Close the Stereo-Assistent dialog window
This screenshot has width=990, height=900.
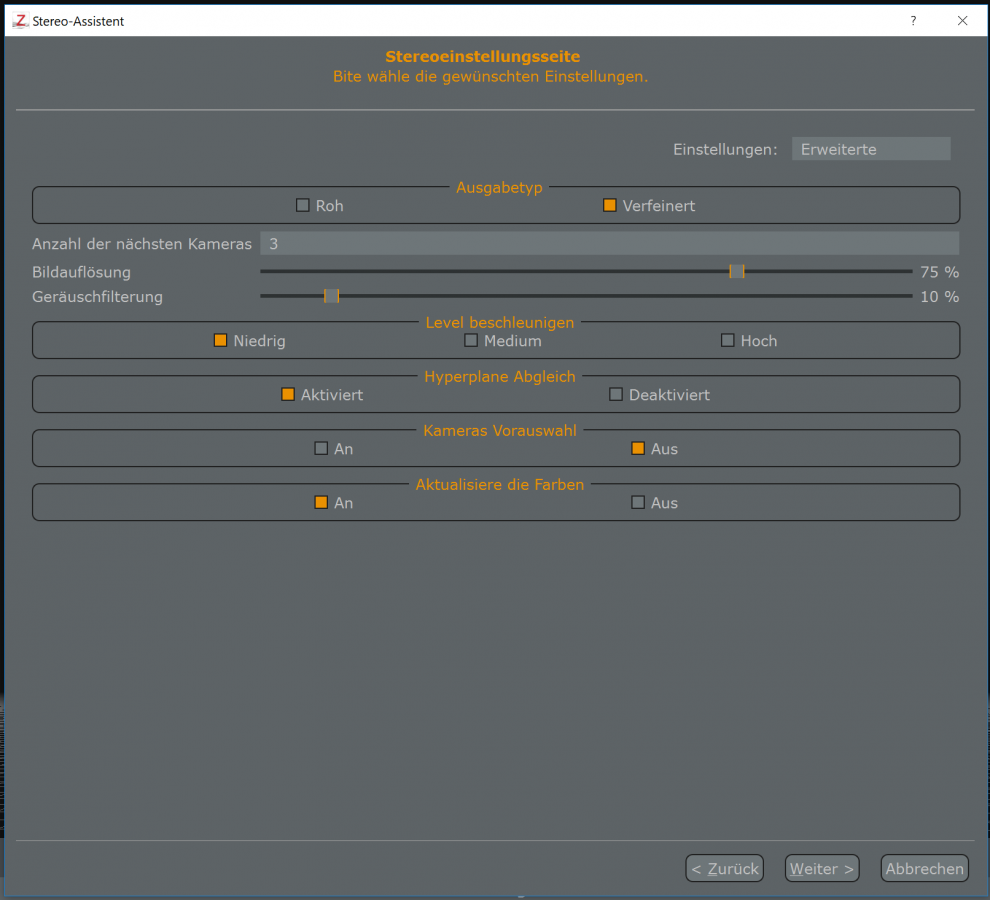tap(962, 20)
